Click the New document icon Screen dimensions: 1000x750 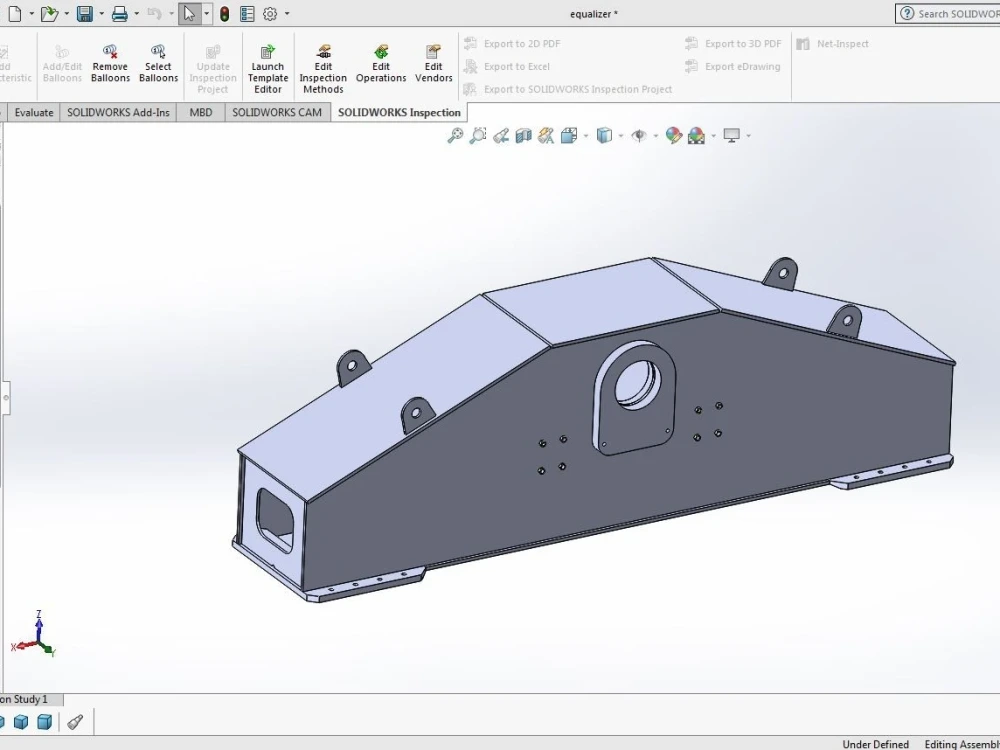[x=15, y=13]
